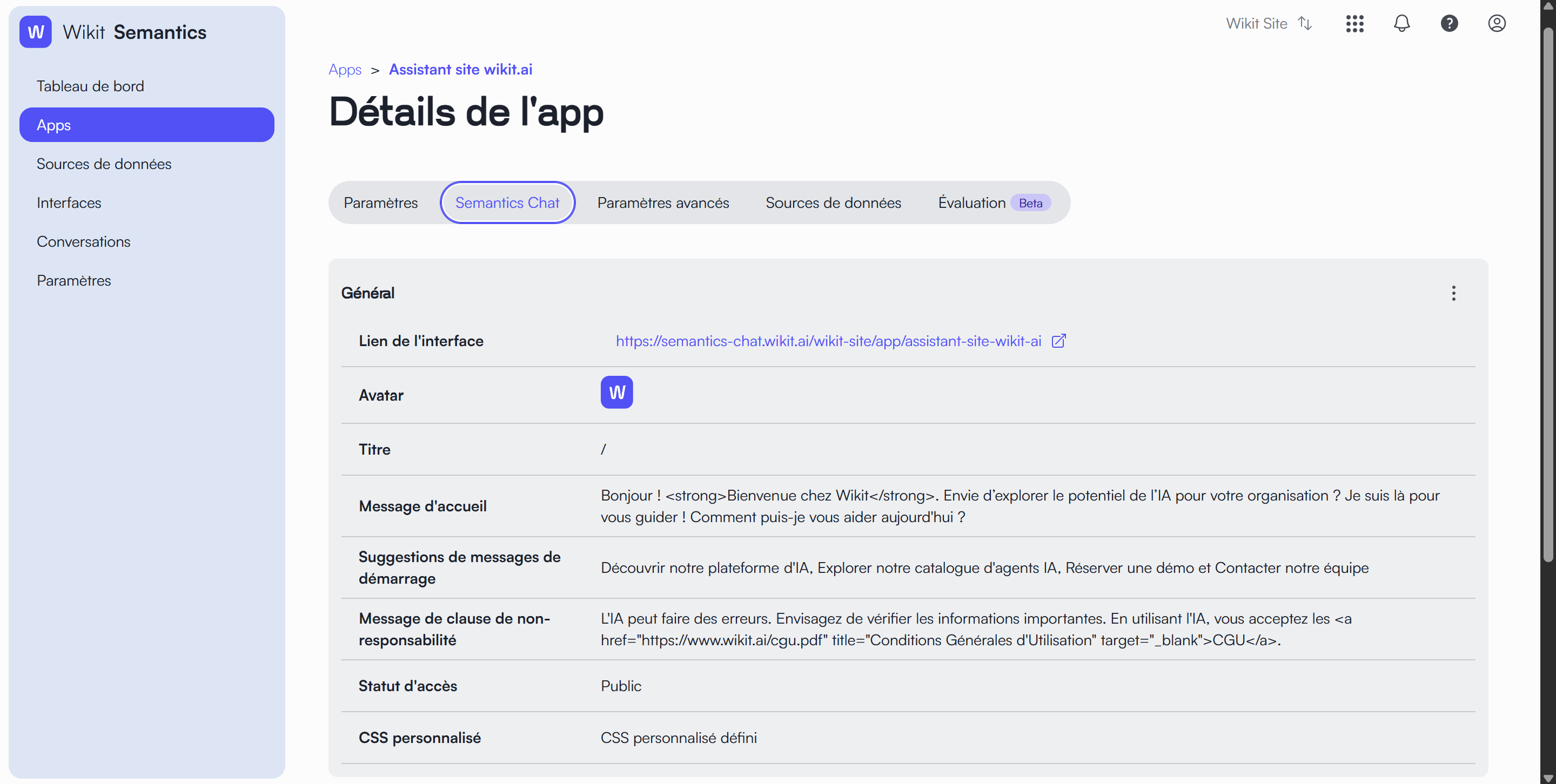
Task: Open Conversations in the sidebar
Action: (x=147, y=242)
